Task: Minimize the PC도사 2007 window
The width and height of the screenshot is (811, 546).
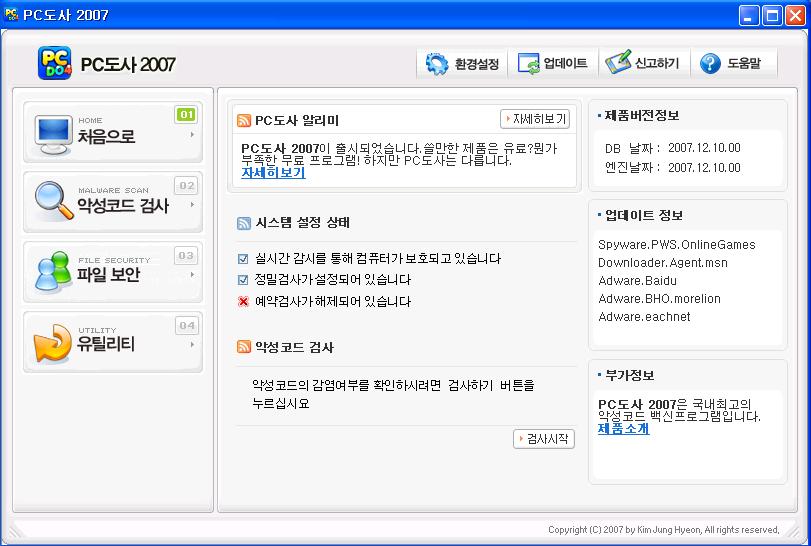Action: click(748, 16)
